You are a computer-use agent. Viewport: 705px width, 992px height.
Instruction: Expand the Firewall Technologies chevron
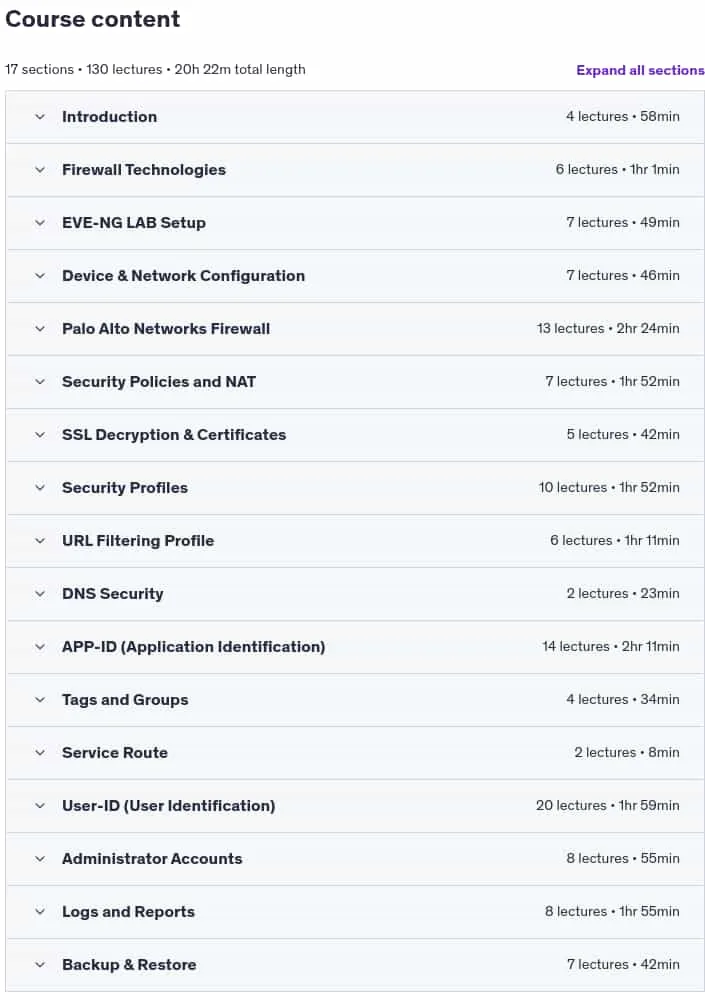click(40, 170)
